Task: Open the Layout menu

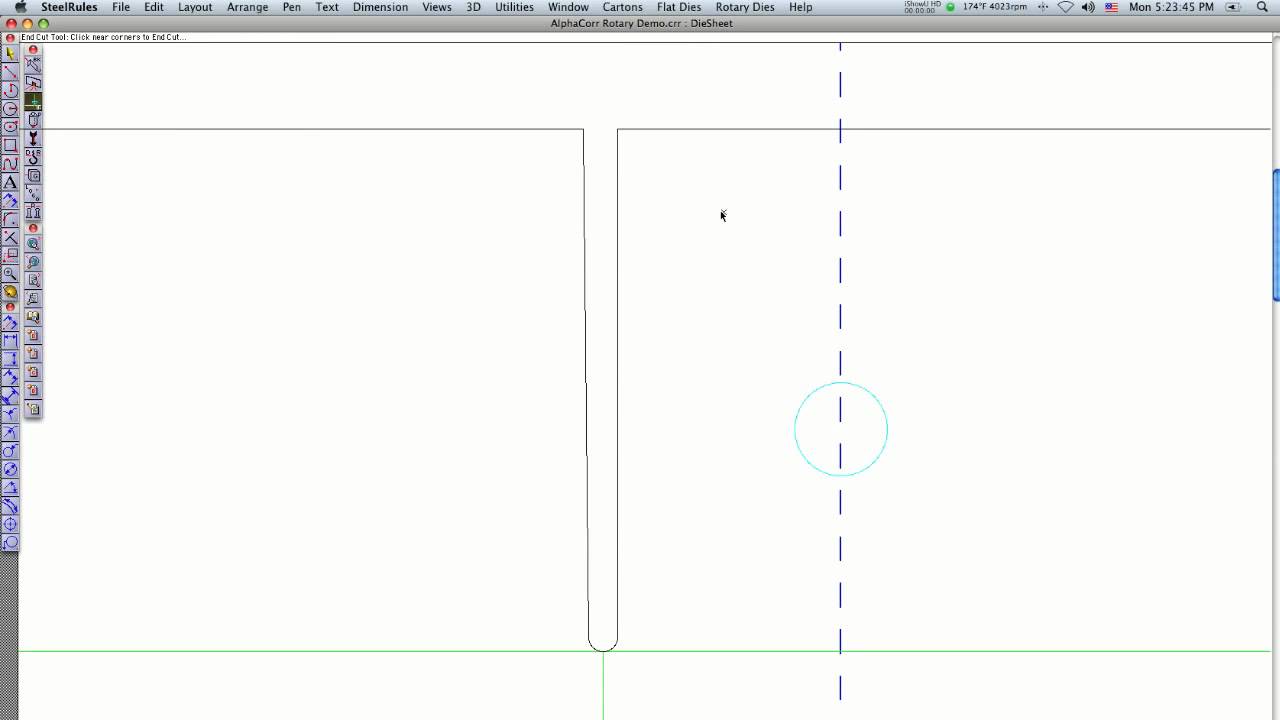Action: pos(195,7)
